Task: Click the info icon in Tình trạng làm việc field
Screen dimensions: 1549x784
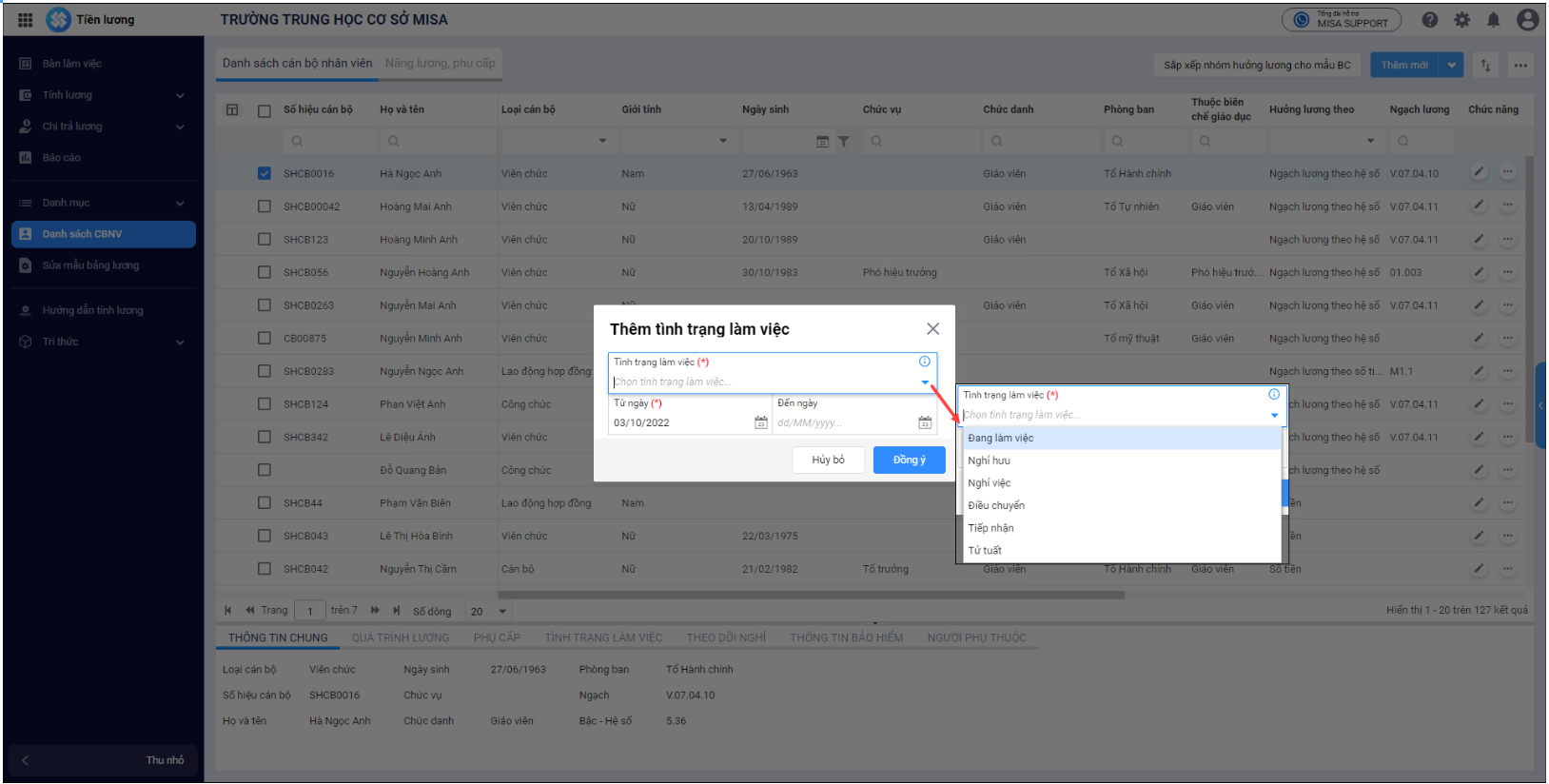Action: pyautogui.click(x=924, y=362)
